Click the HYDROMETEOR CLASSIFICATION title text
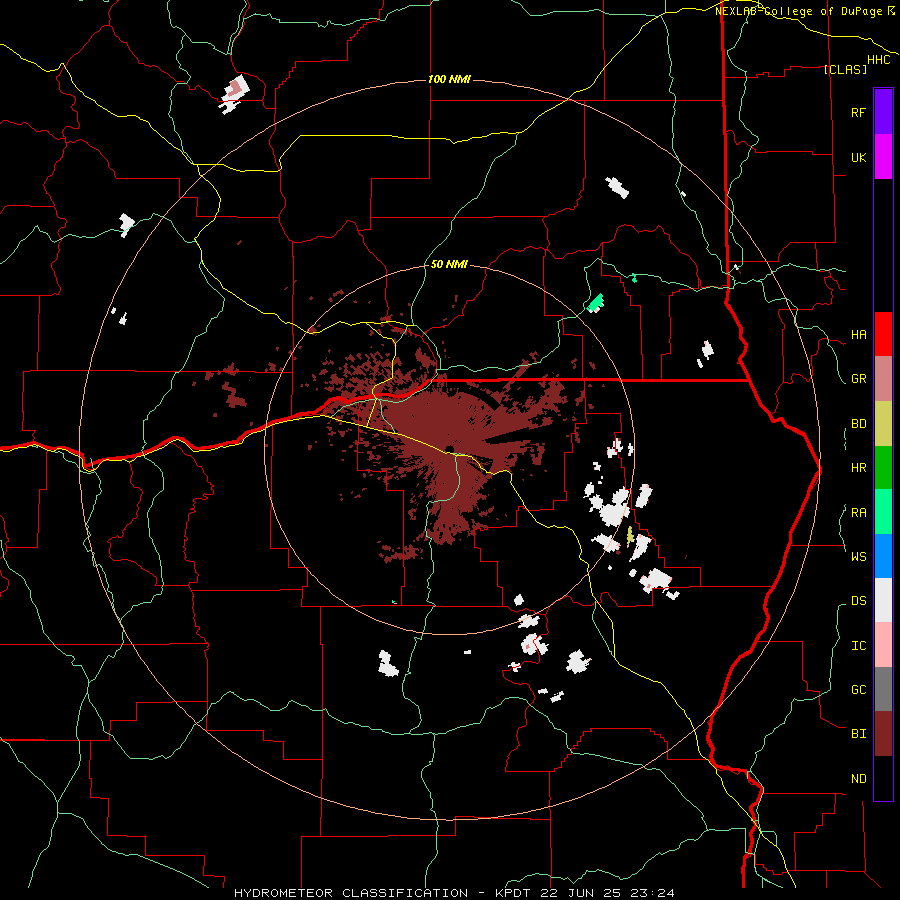The height and width of the screenshot is (900, 900). point(351,893)
